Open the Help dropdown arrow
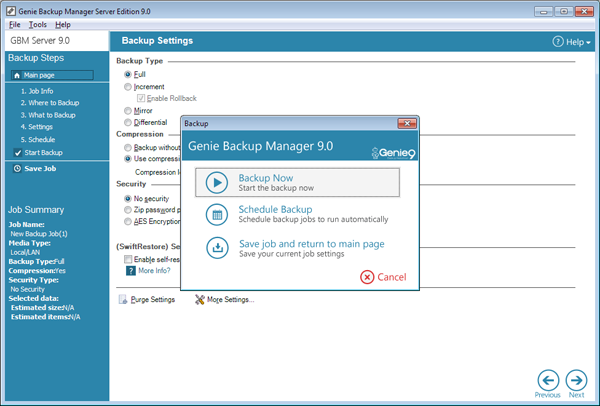The image size is (600, 406). point(588,42)
